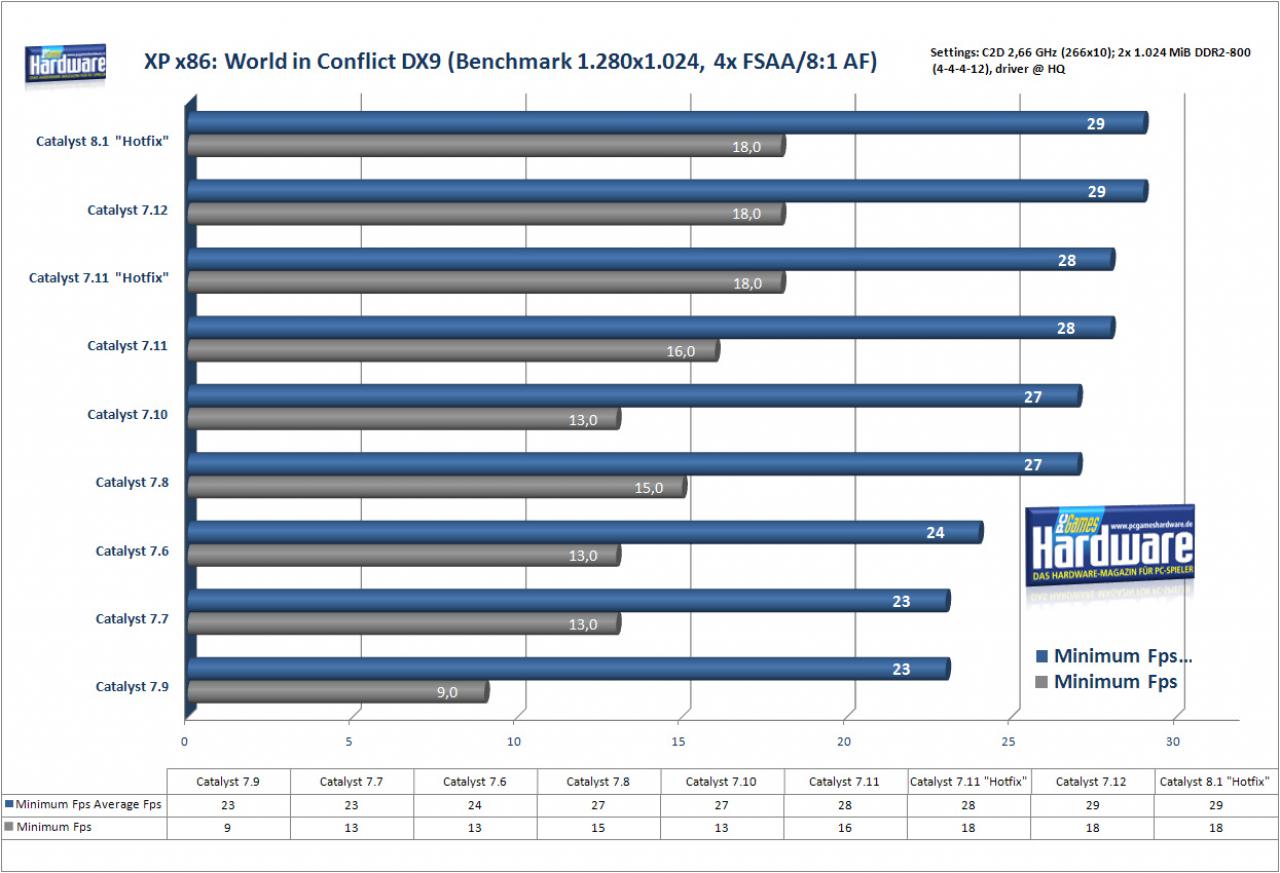This screenshot has width=1280, height=873.
Task: Click the table column header Catalyst 7.10
Action: point(723,781)
